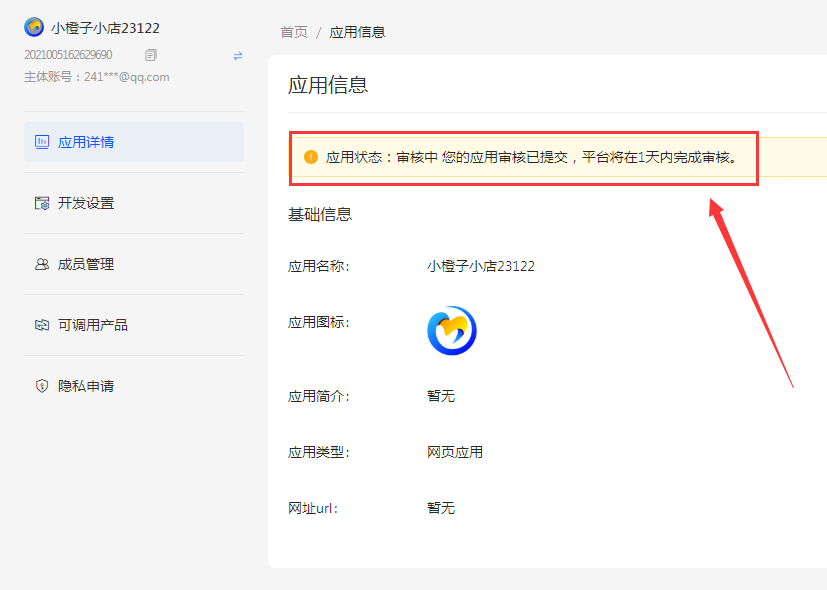Click the app name 小橙子小店23122 heading
The width and height of the screenshot is (827, 590).
tap(104, 27)
